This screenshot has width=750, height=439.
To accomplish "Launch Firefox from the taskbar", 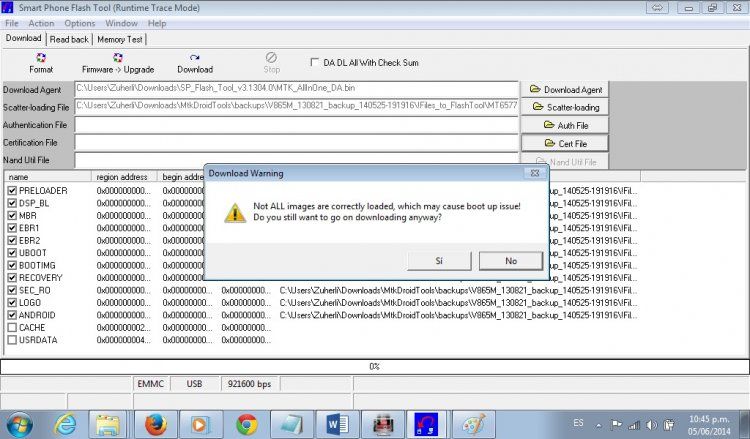I will 155,424.
